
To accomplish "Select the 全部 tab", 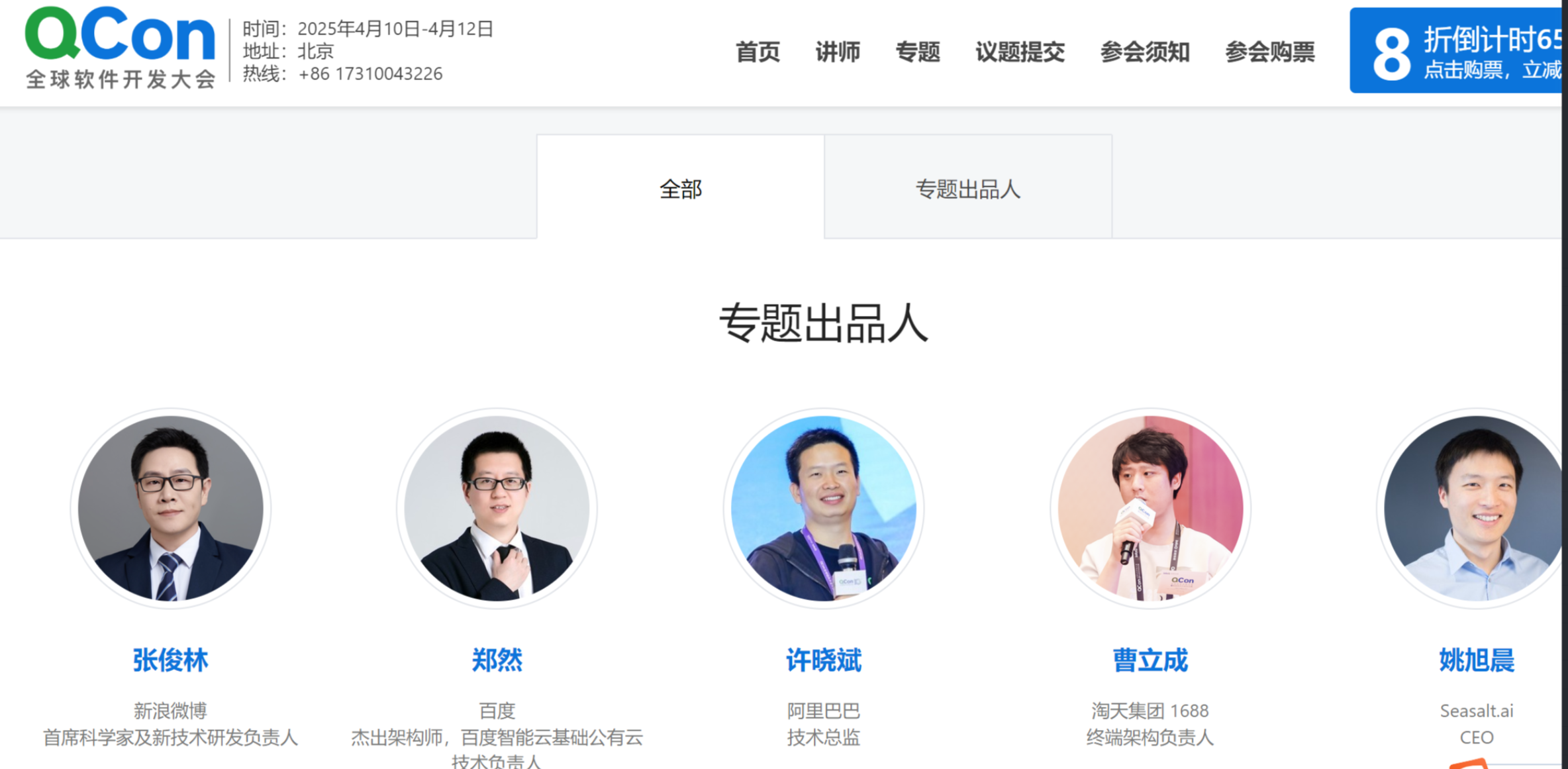I will pyautogui.click(x=681, y=187).
